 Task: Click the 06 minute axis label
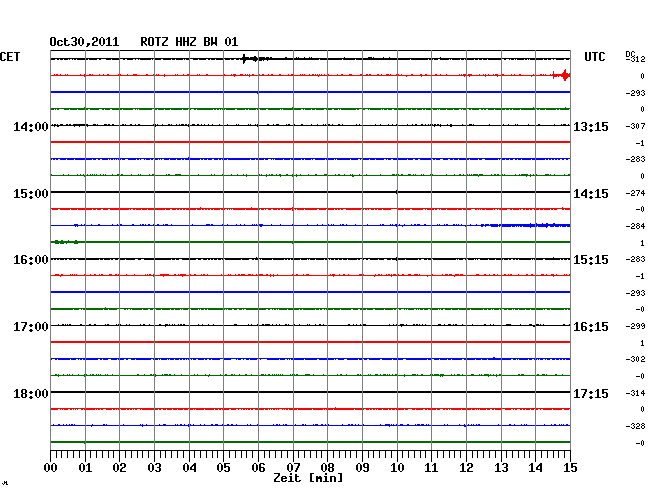point(258,468)
